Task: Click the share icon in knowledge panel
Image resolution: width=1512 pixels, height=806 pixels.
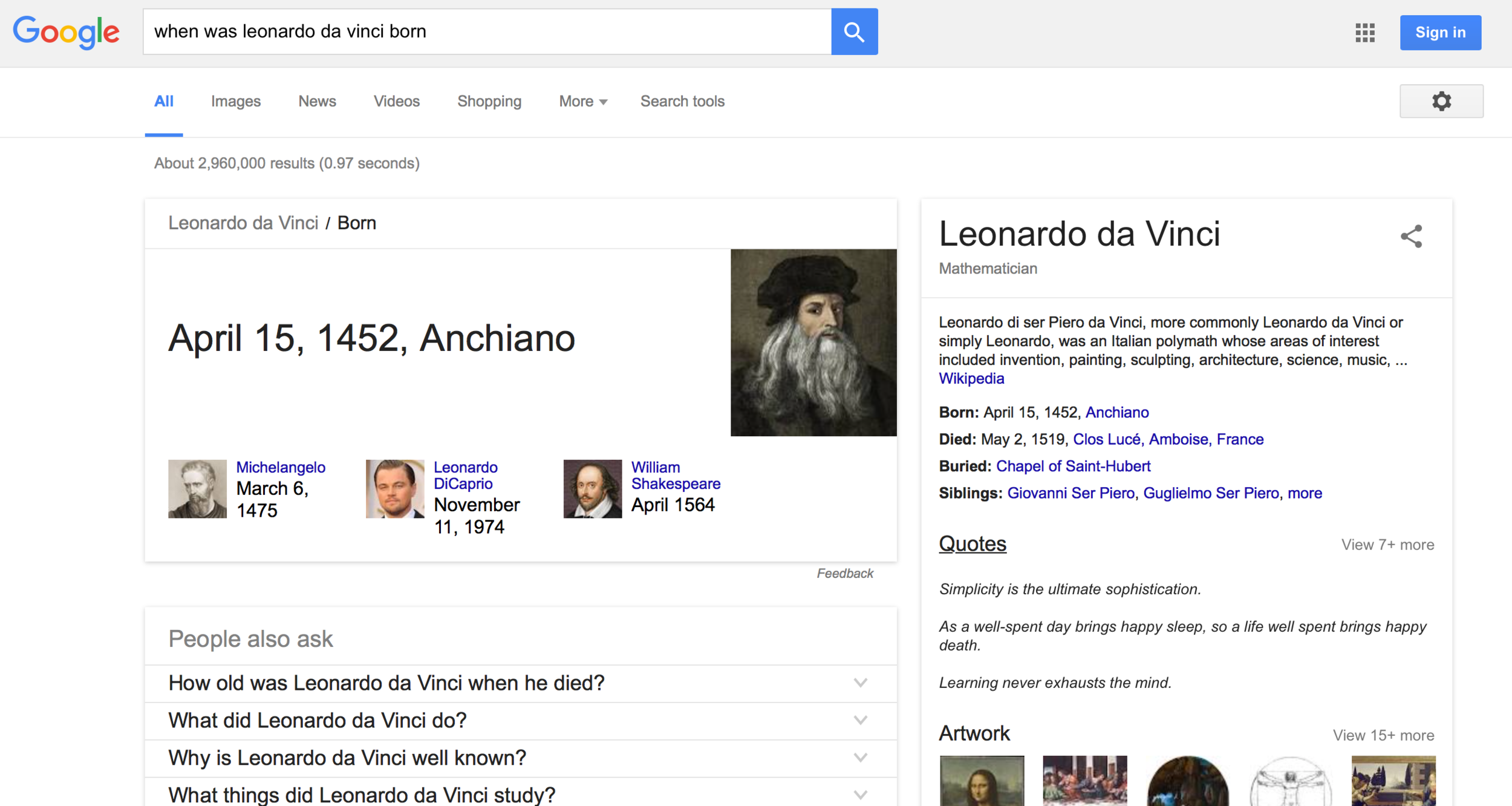Action: 1411,236
